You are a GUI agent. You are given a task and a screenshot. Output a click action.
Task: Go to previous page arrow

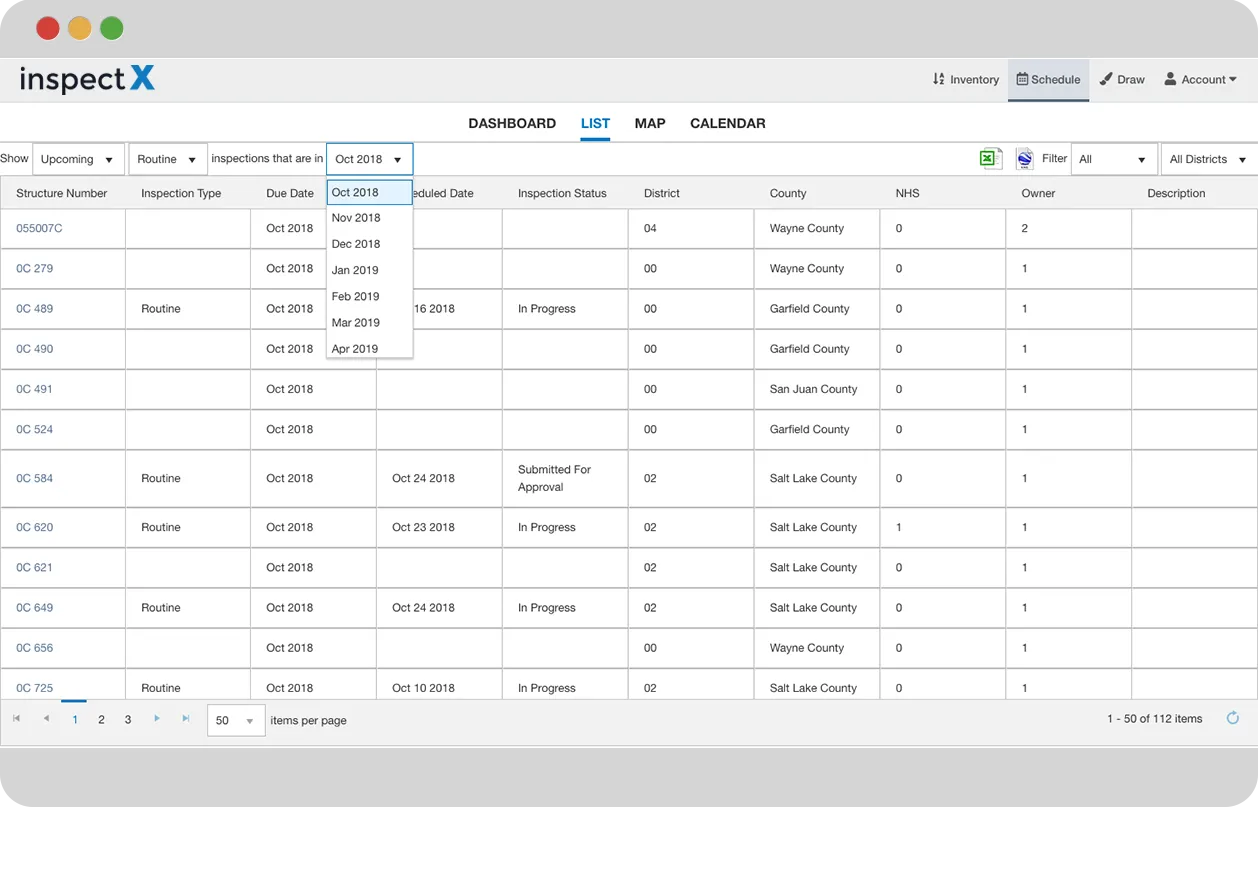pyautogui.click(x=46, y=718)
